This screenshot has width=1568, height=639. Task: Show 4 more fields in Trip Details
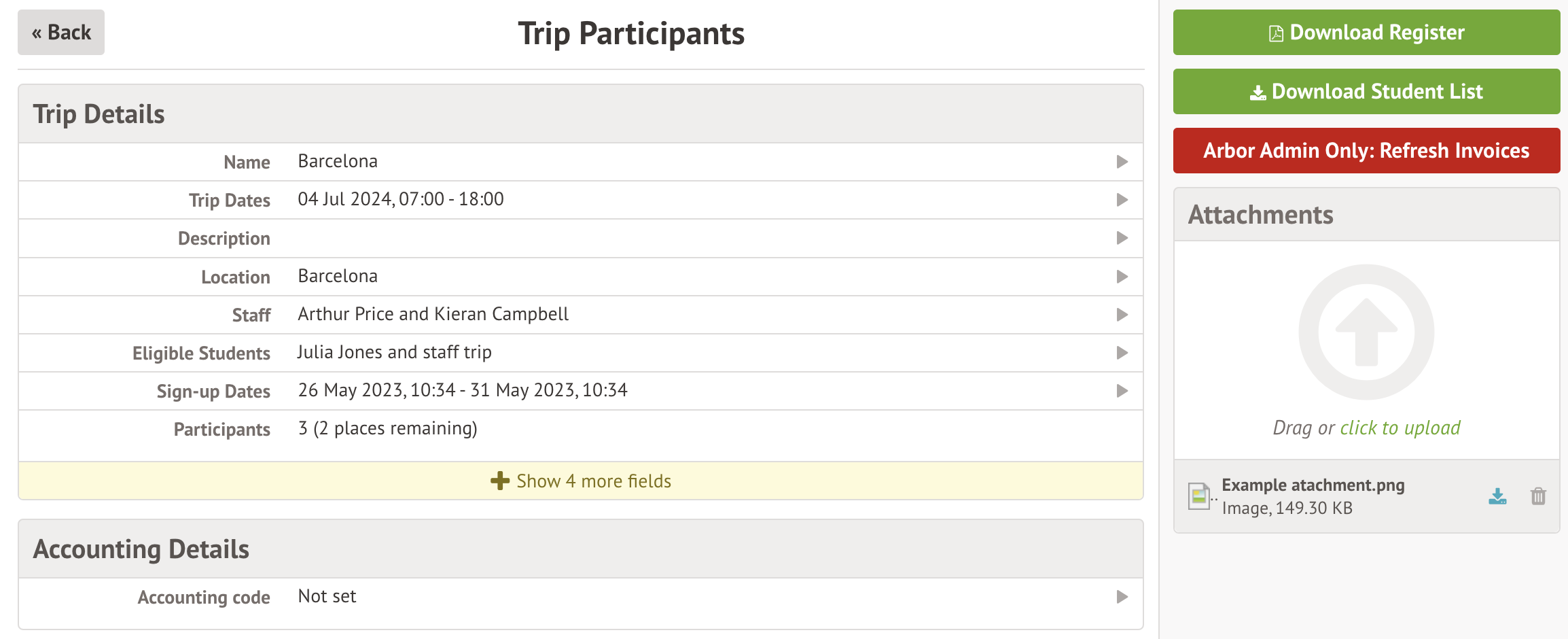click(593, 481)
